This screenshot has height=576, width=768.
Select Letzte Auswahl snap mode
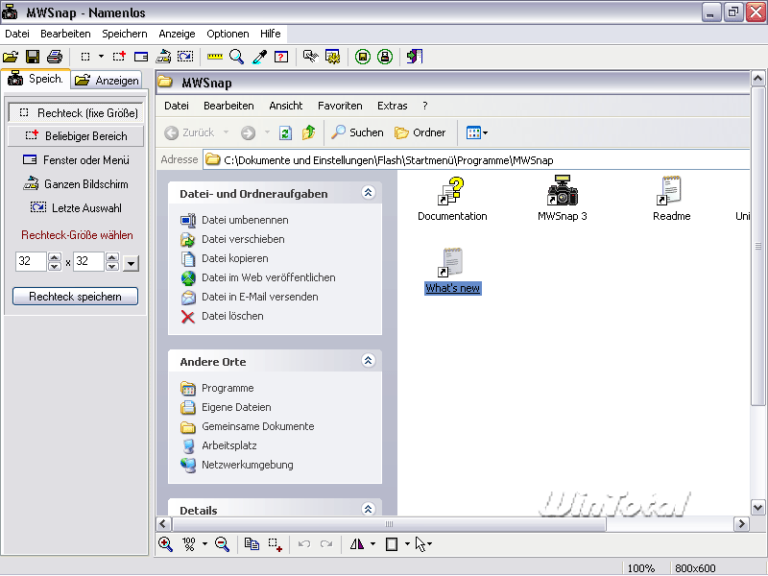[76, 208]
